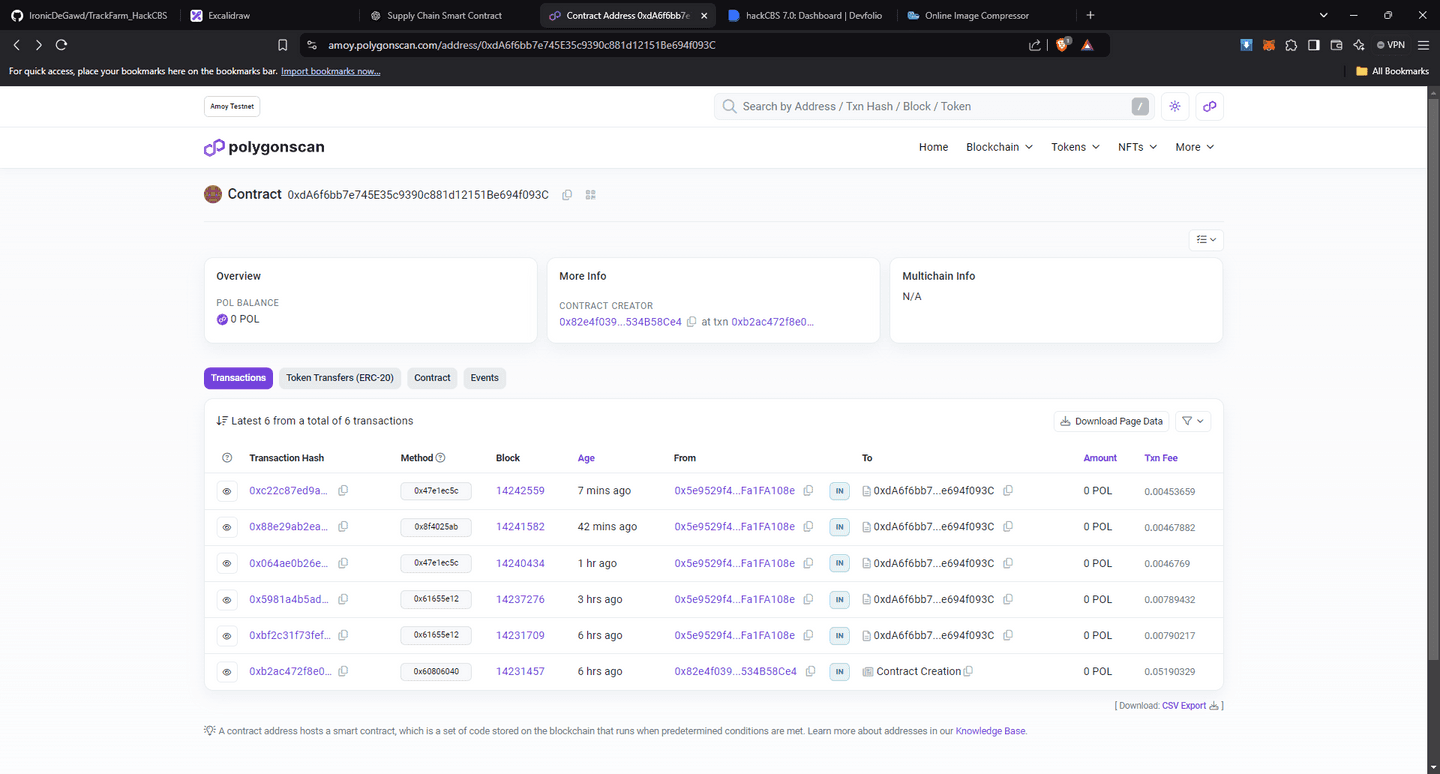Viewport: 1440px width, 774px height.
Task: Preview transaction 0x064ae0b26e with eye icon
Action: pyautogui.click(x=227, y=563)
